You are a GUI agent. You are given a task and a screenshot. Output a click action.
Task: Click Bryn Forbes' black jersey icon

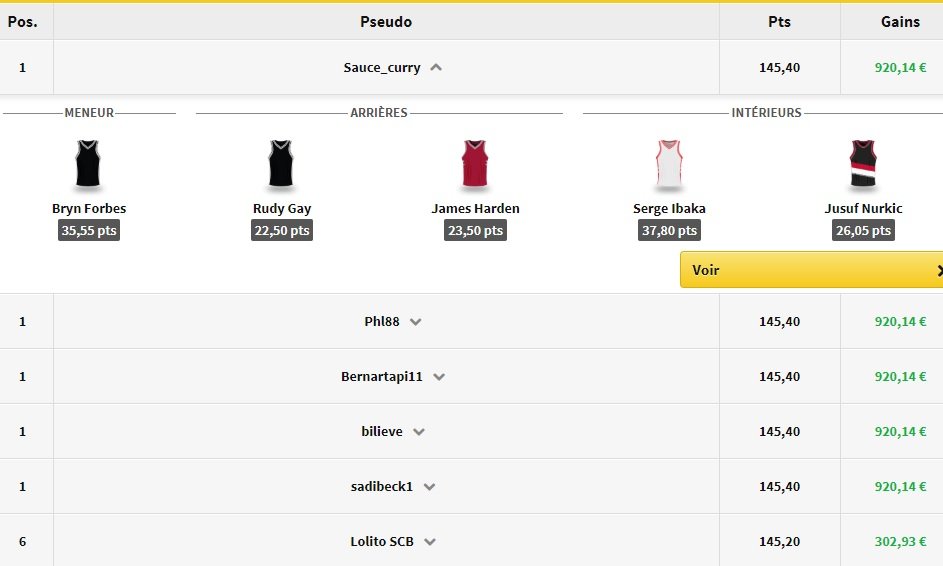coord(89,164)
